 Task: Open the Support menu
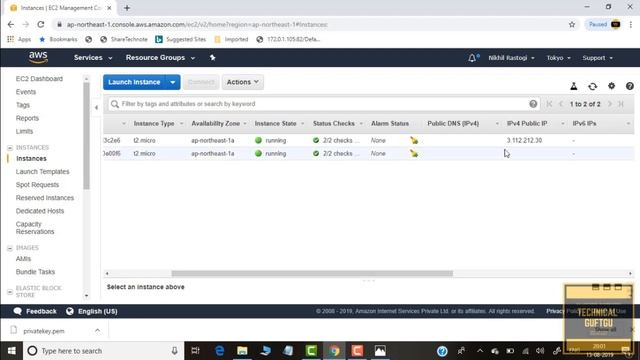(598, 58)
